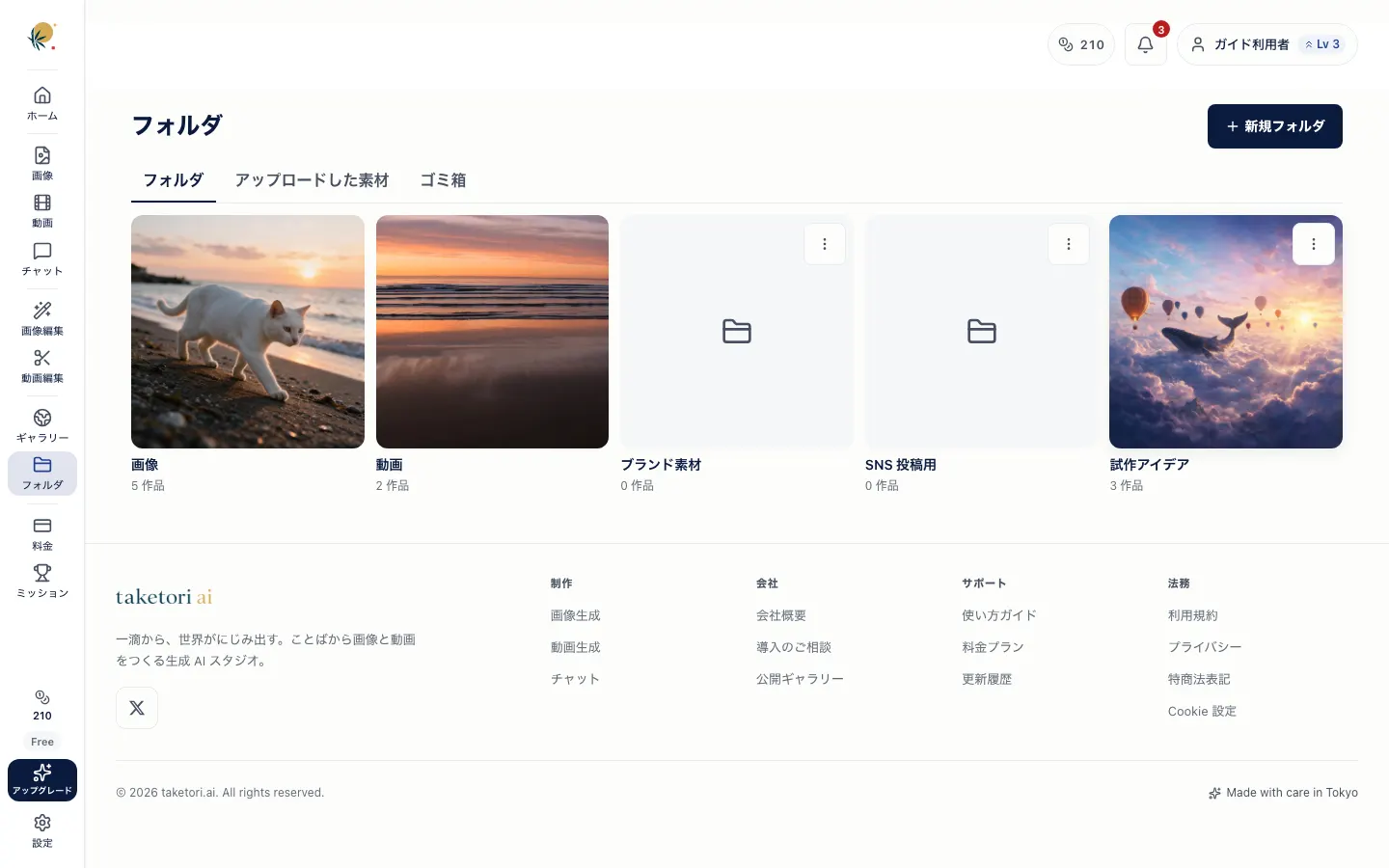Image resolution: width=1389 pixels, height=868 pixels.
Task: Open the empty ブランド素材 folder card
Action: (x=737, y=332)
